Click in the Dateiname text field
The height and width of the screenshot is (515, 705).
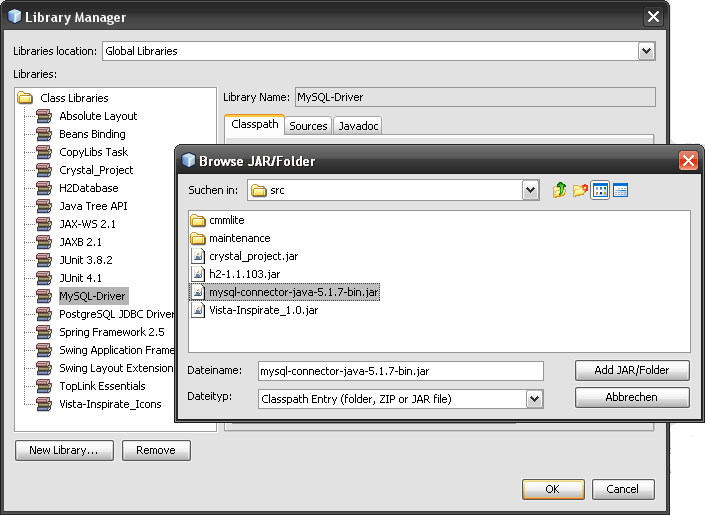coord(400,371)
